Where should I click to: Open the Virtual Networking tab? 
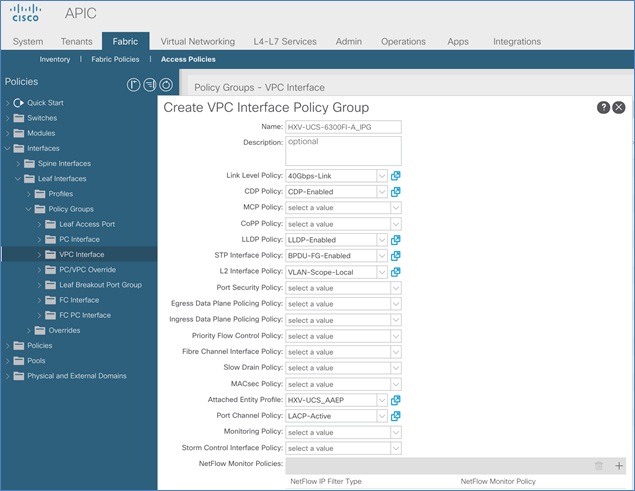pos(197,41)
